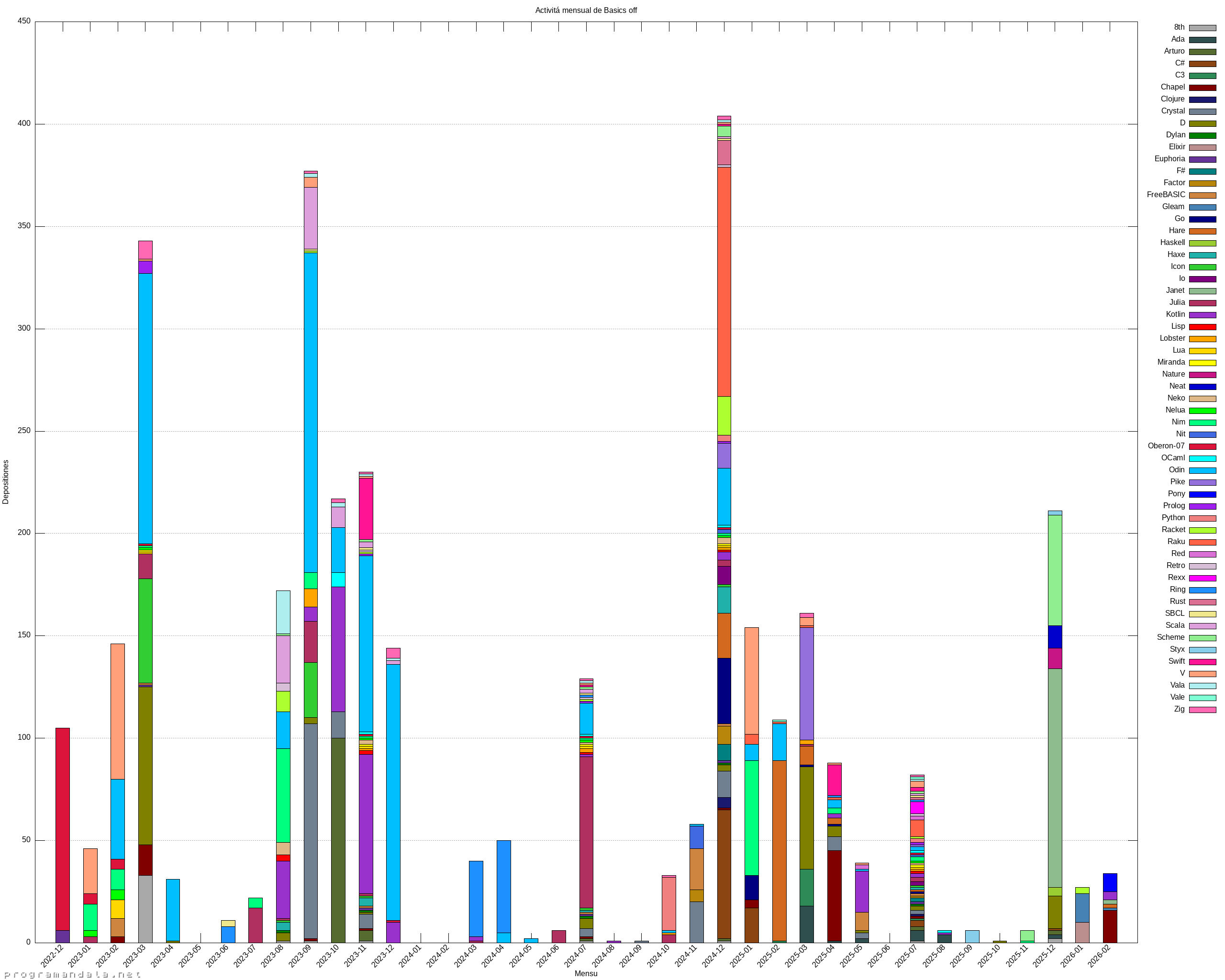Click the Depositiones y-axis label

tap(6, 482)
